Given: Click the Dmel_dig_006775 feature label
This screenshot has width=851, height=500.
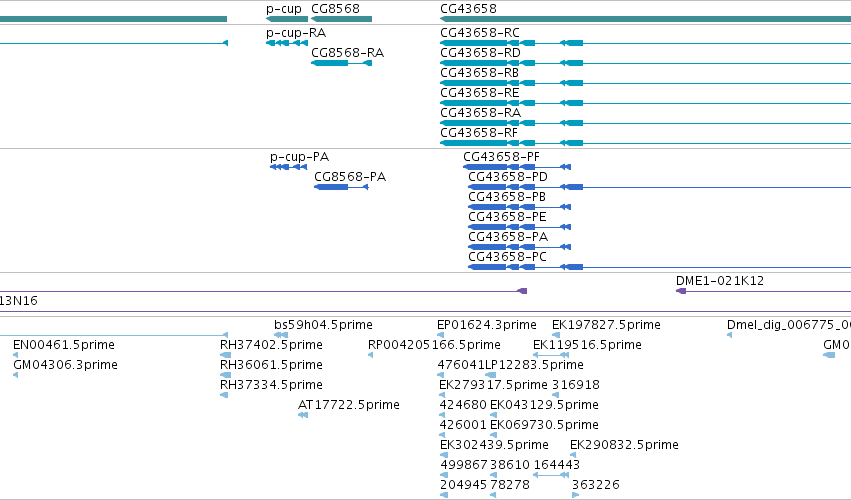Looking at the screenshot, I should click(x=789, y=325).
